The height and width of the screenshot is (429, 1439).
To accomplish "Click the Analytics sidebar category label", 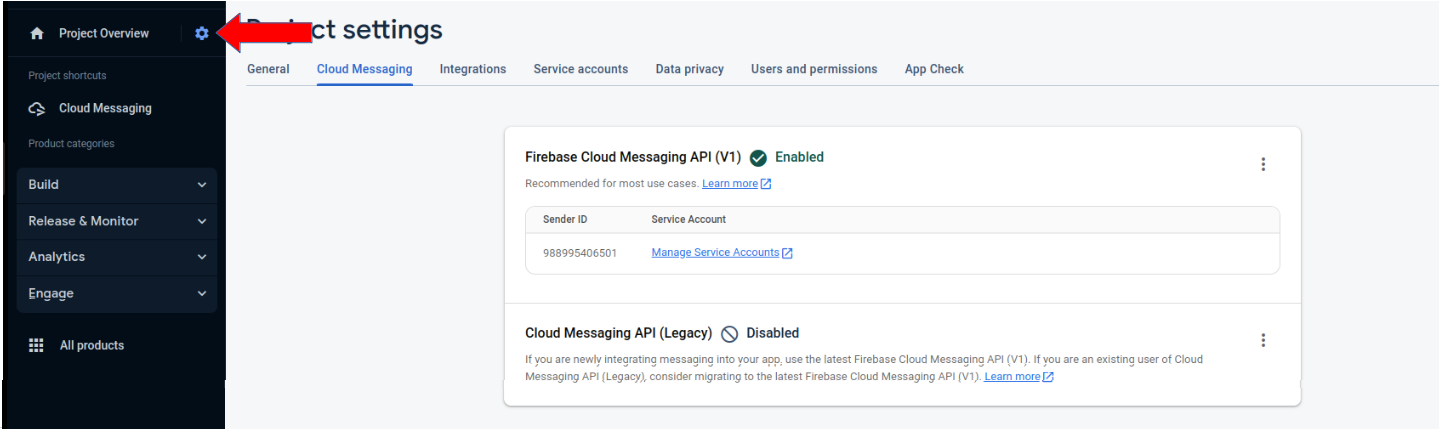I will (x=56, y=257).
